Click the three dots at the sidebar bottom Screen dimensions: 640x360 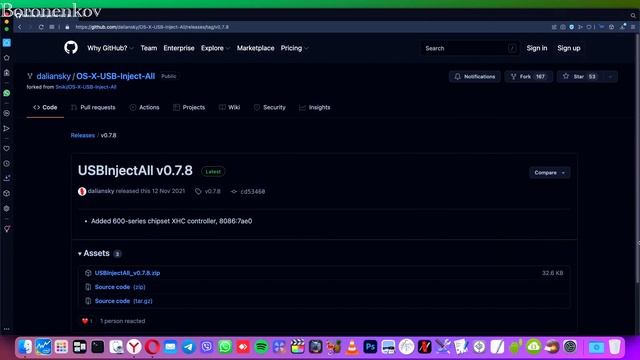click(7, 329)
